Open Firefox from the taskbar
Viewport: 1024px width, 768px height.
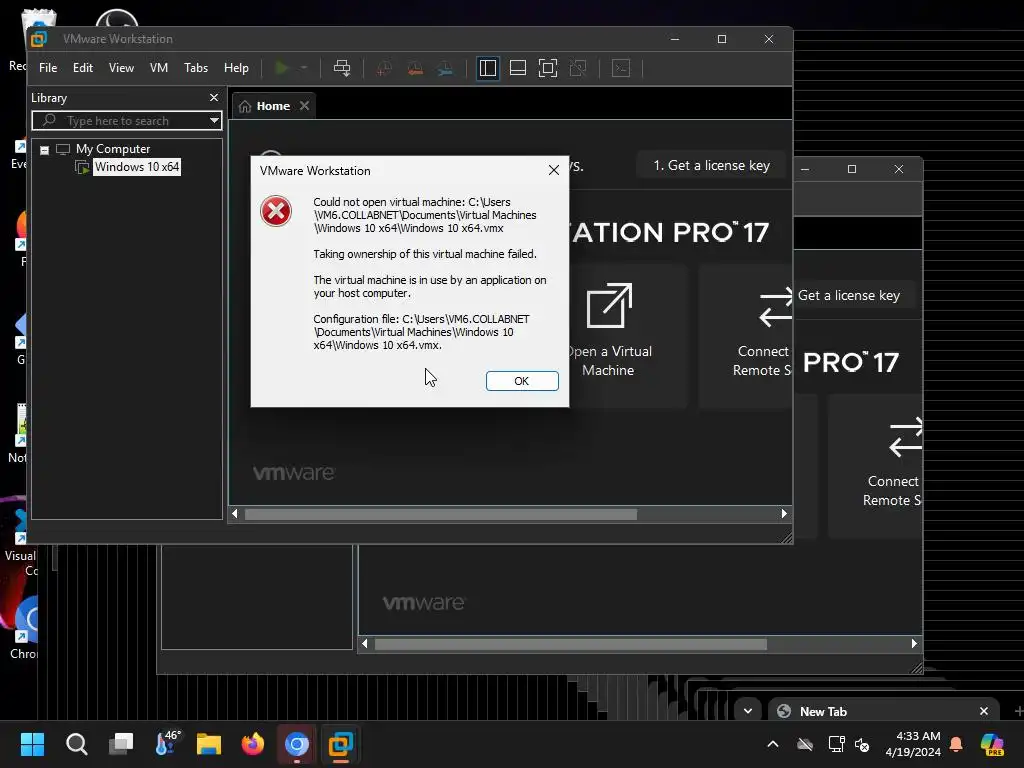tap(253, 744)
